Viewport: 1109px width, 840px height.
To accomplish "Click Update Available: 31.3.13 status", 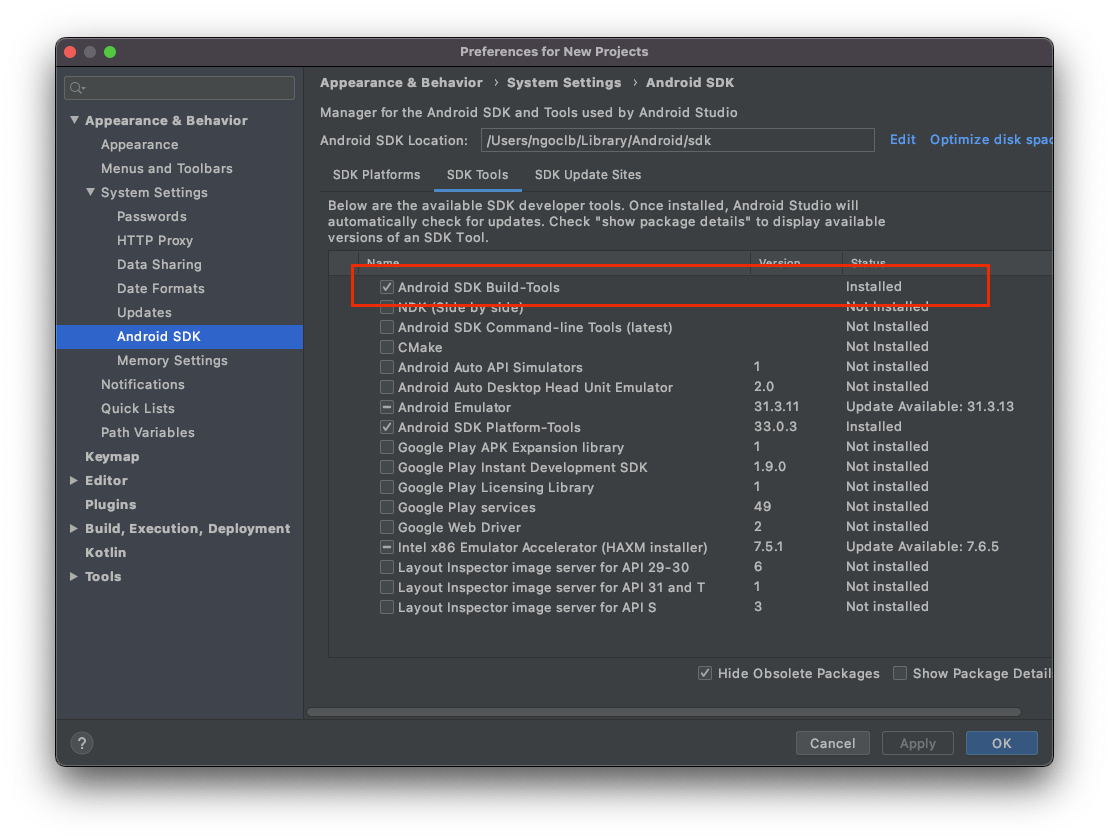I will (x=930, y=407).
